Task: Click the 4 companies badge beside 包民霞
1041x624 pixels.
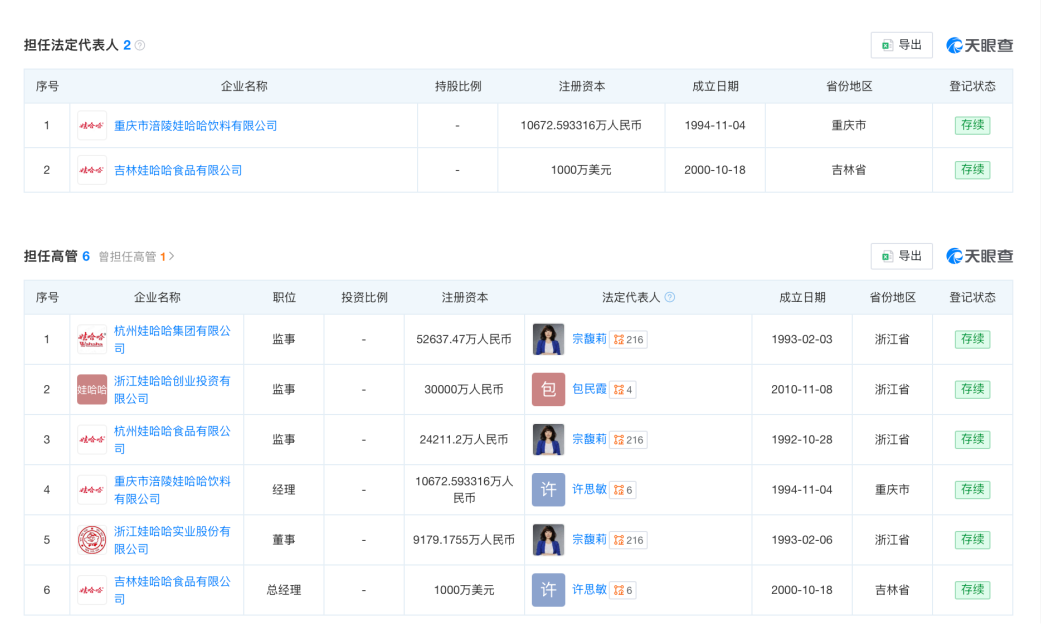Action: (x=623, y=389)
